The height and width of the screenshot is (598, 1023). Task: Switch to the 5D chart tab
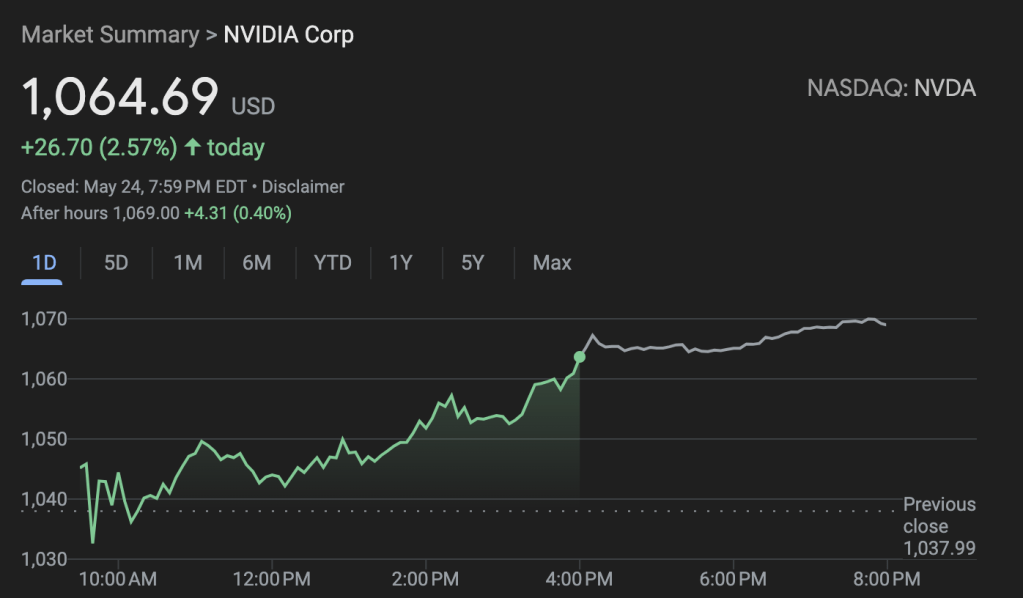pos(116,263)
